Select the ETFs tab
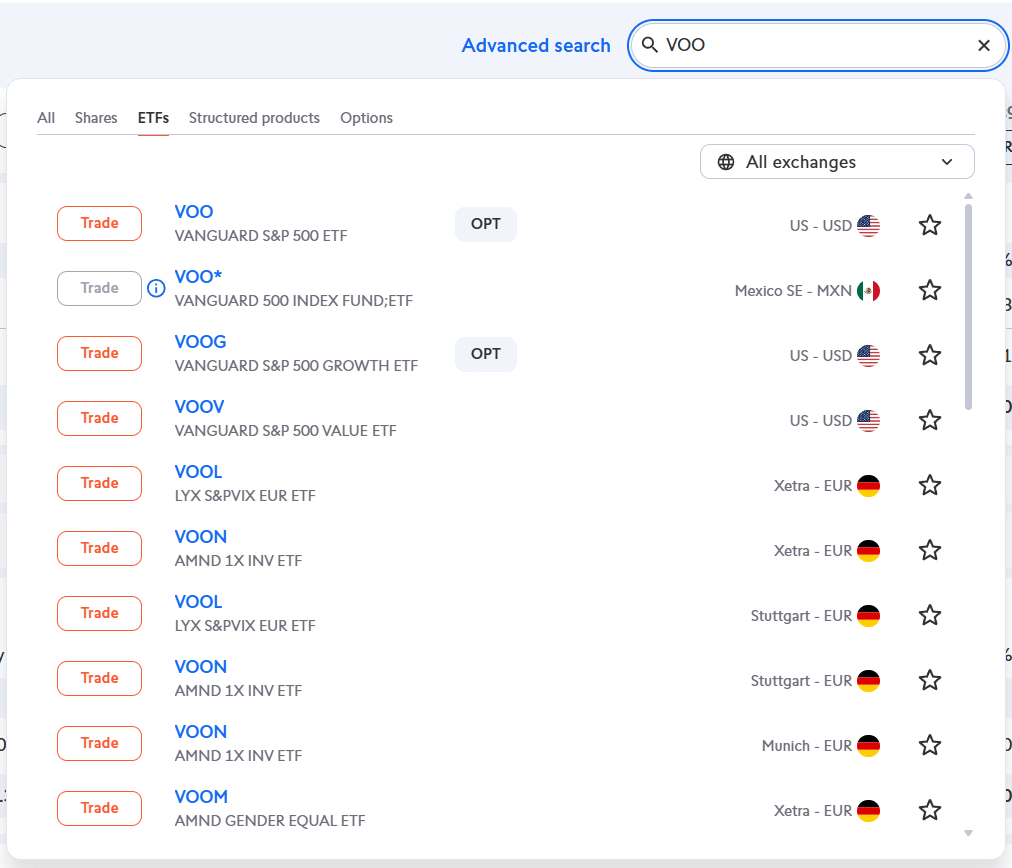 153,118
